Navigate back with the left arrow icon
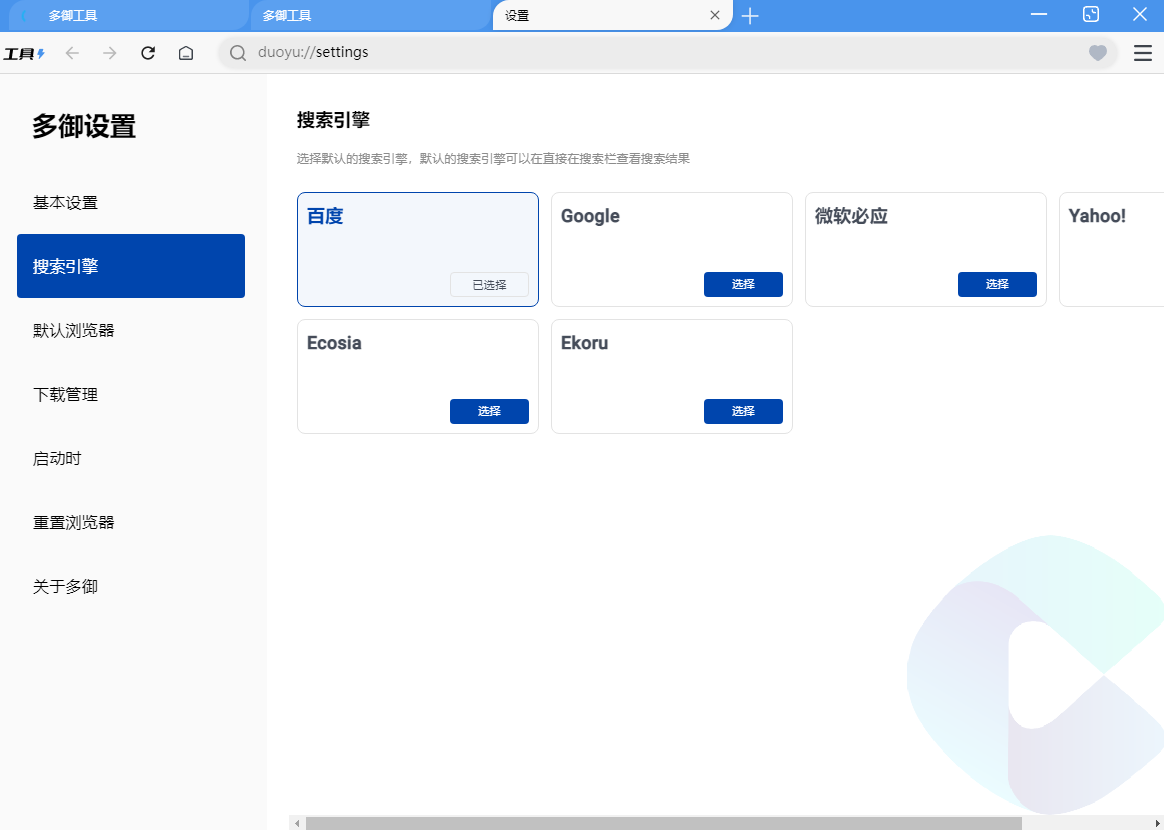The width and height of the screenshot is (1164, 830). (x=71, y=53)
